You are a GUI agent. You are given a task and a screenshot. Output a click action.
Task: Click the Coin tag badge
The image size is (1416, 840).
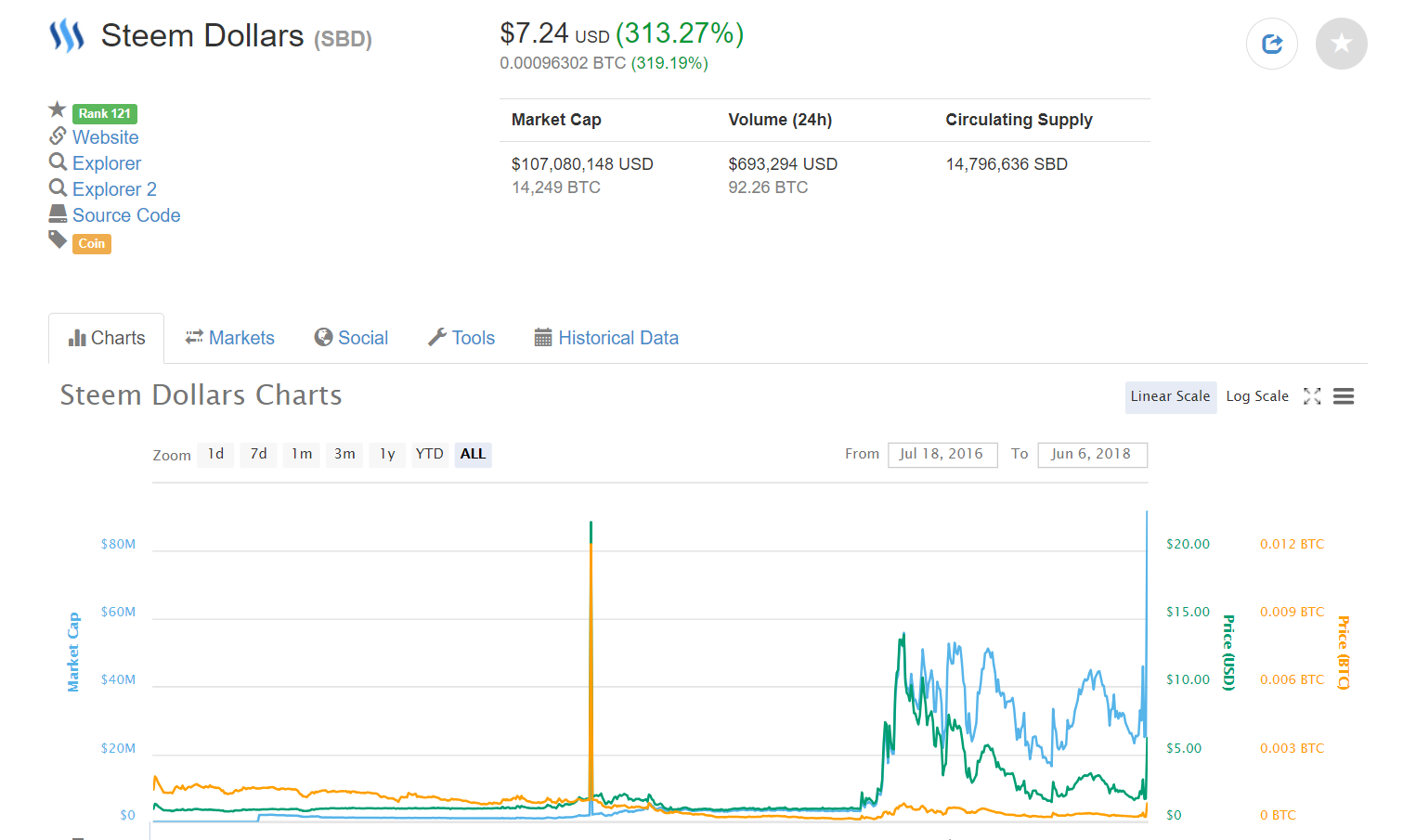pyautogui.click(x=92, y=243)
